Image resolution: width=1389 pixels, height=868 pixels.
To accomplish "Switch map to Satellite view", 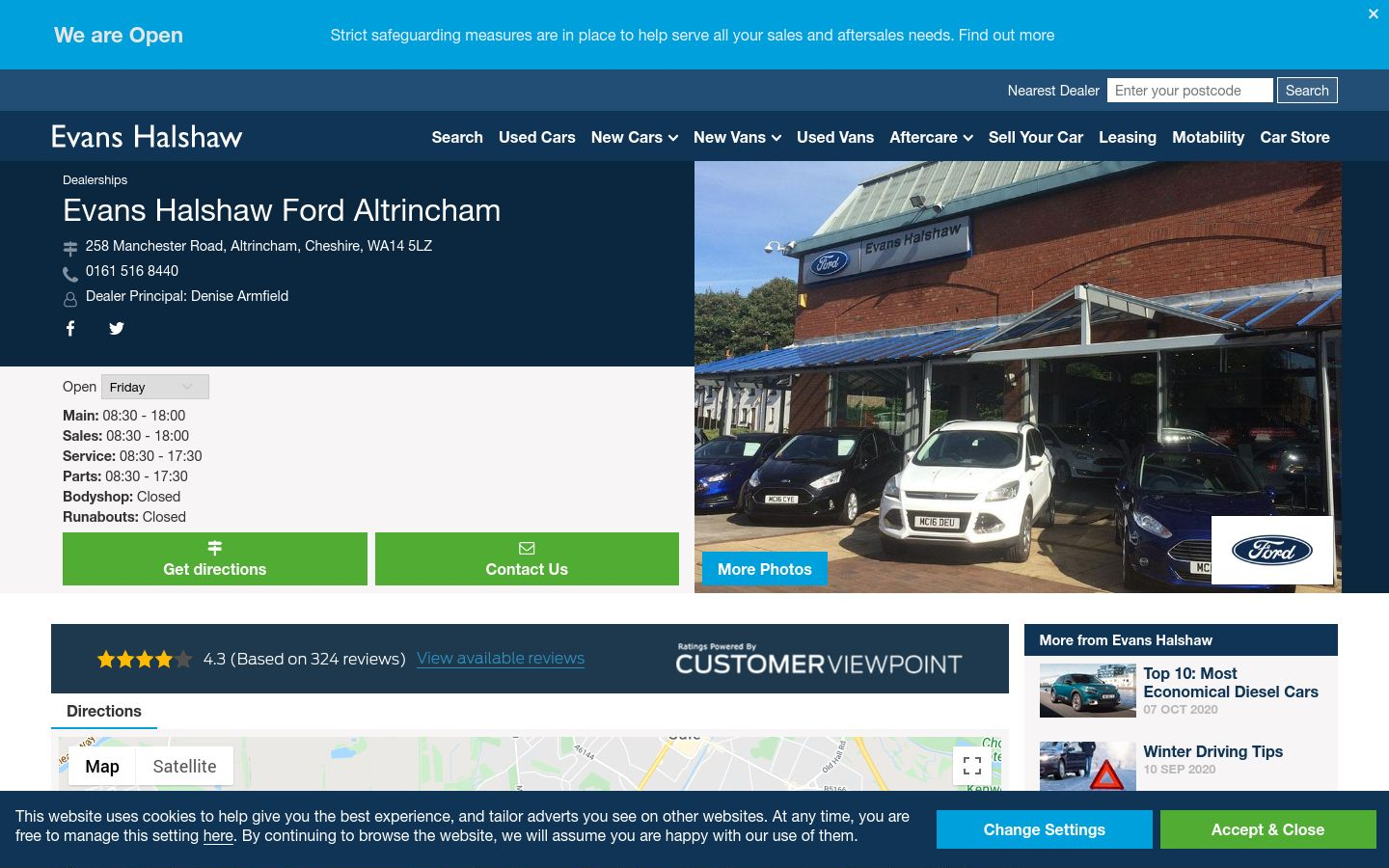I will 184,767.
